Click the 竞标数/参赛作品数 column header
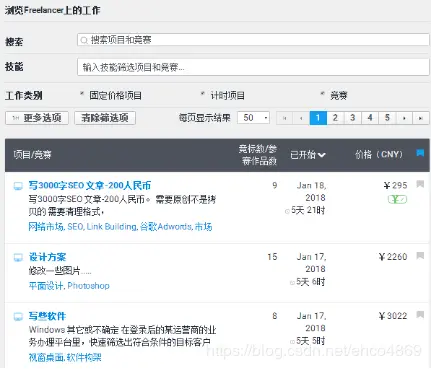 click(x=258, y=155)
